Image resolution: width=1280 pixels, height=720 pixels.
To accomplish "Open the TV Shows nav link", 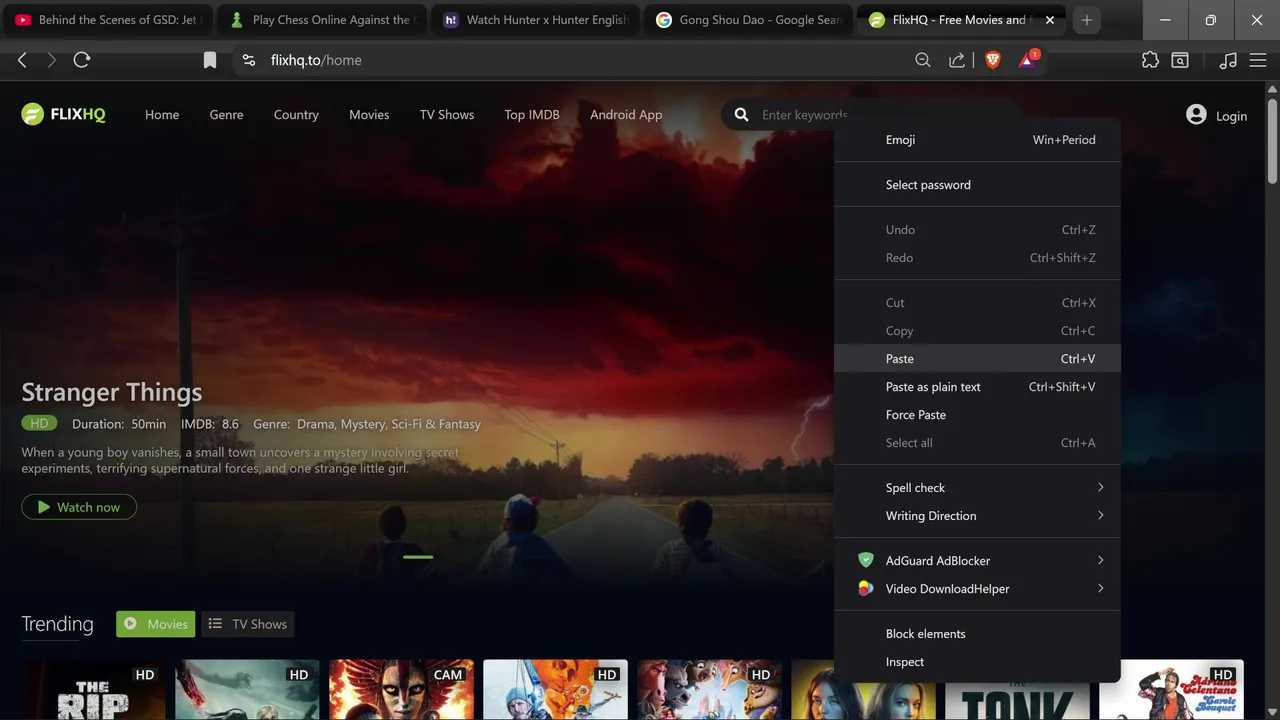I will coord(447,115).
